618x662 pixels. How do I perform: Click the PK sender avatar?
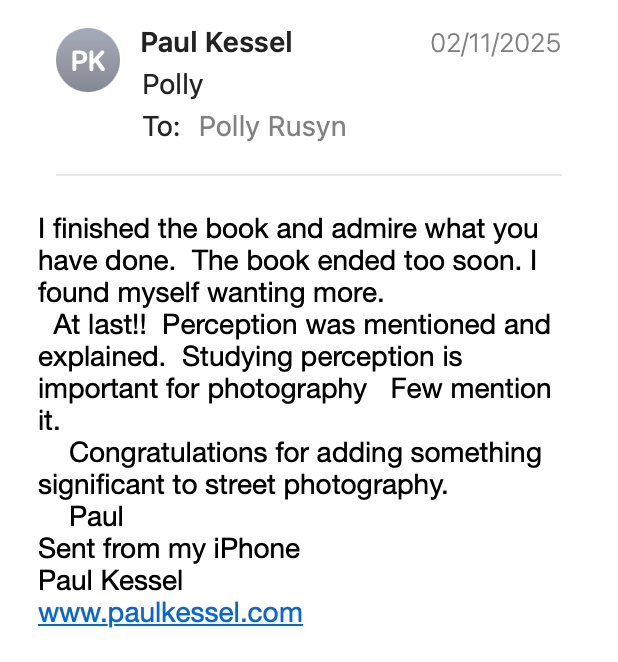(88, 60)
